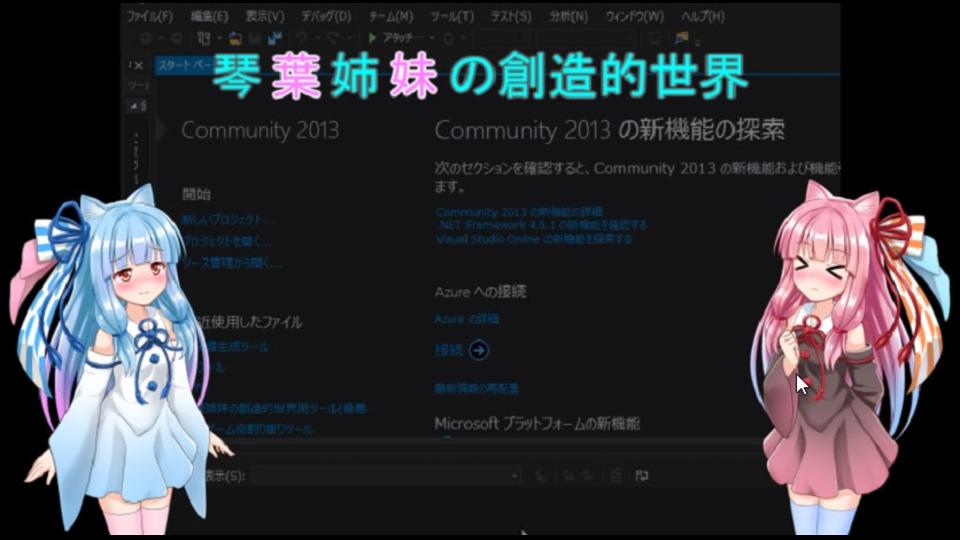960x540 pixels.
Task: Click the 最新情報の再配置 link
Action: (x=476, y=389)
